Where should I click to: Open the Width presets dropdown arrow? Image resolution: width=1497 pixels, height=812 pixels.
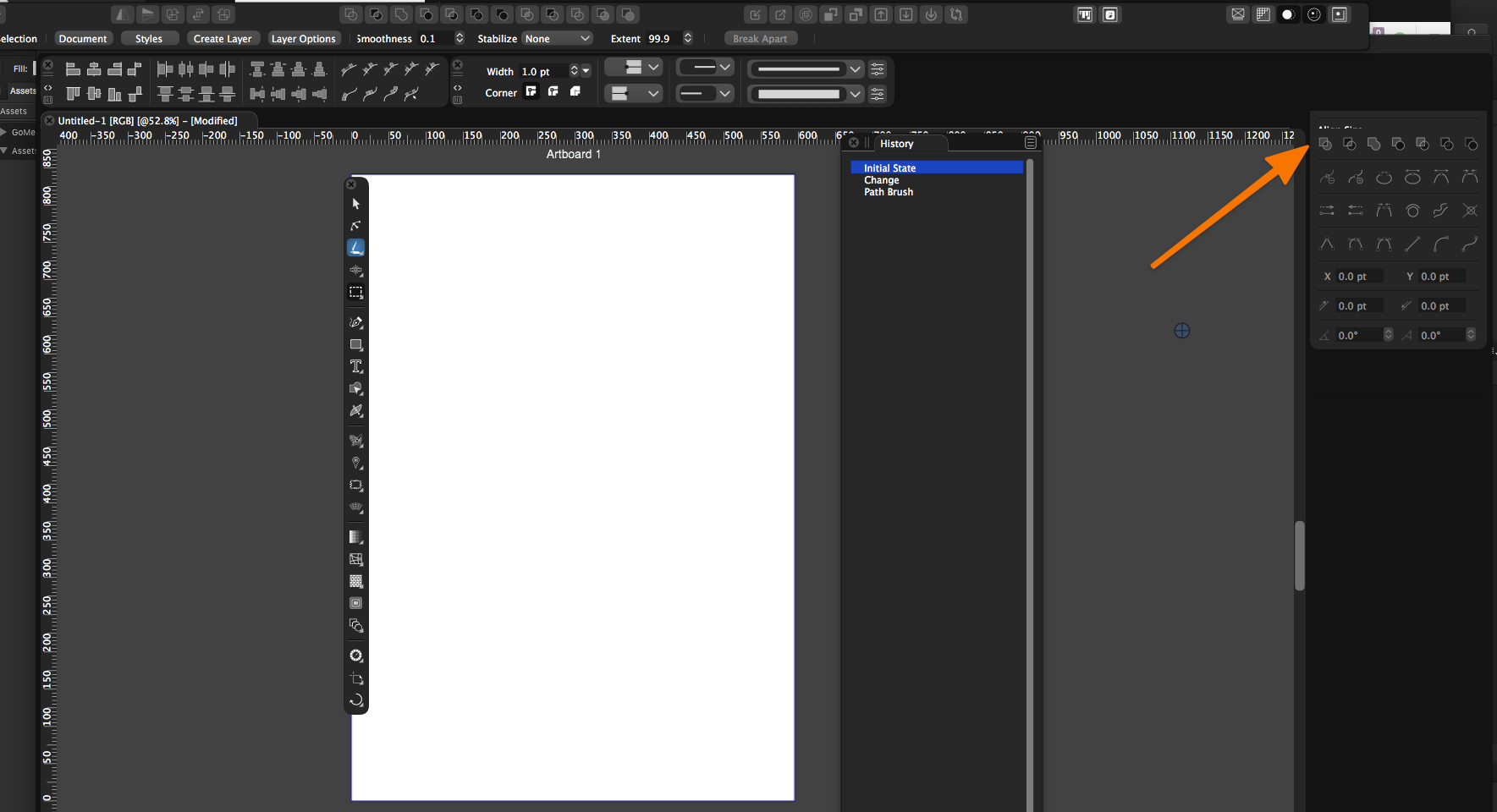click(x=586, y=71)
